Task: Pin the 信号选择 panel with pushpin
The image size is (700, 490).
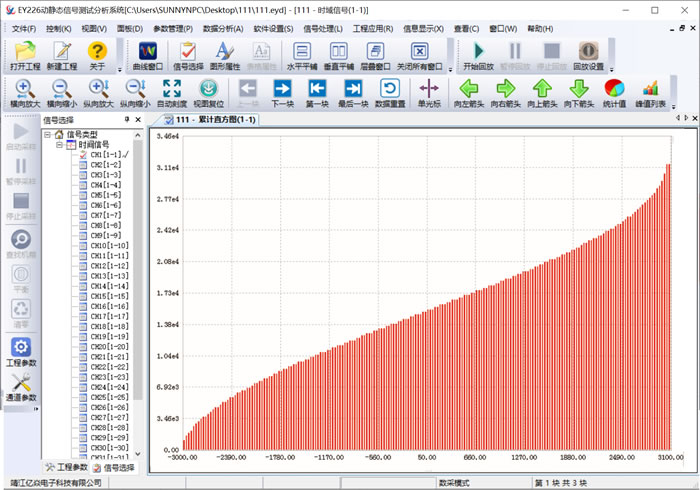Action: (x=126, y=120)
